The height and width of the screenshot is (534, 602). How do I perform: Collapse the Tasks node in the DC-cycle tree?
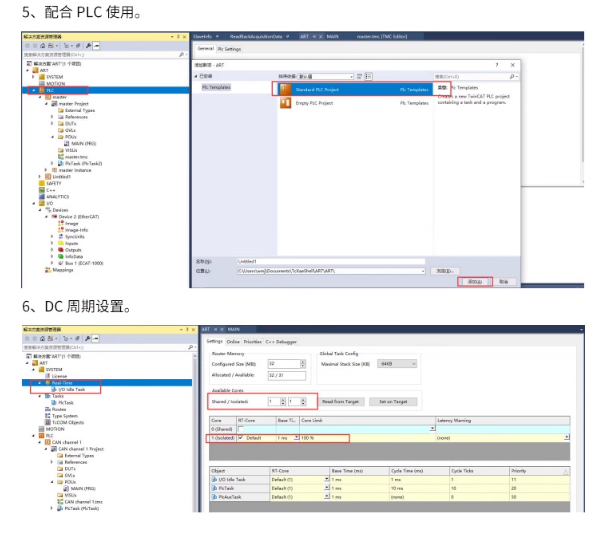[40, 396]
